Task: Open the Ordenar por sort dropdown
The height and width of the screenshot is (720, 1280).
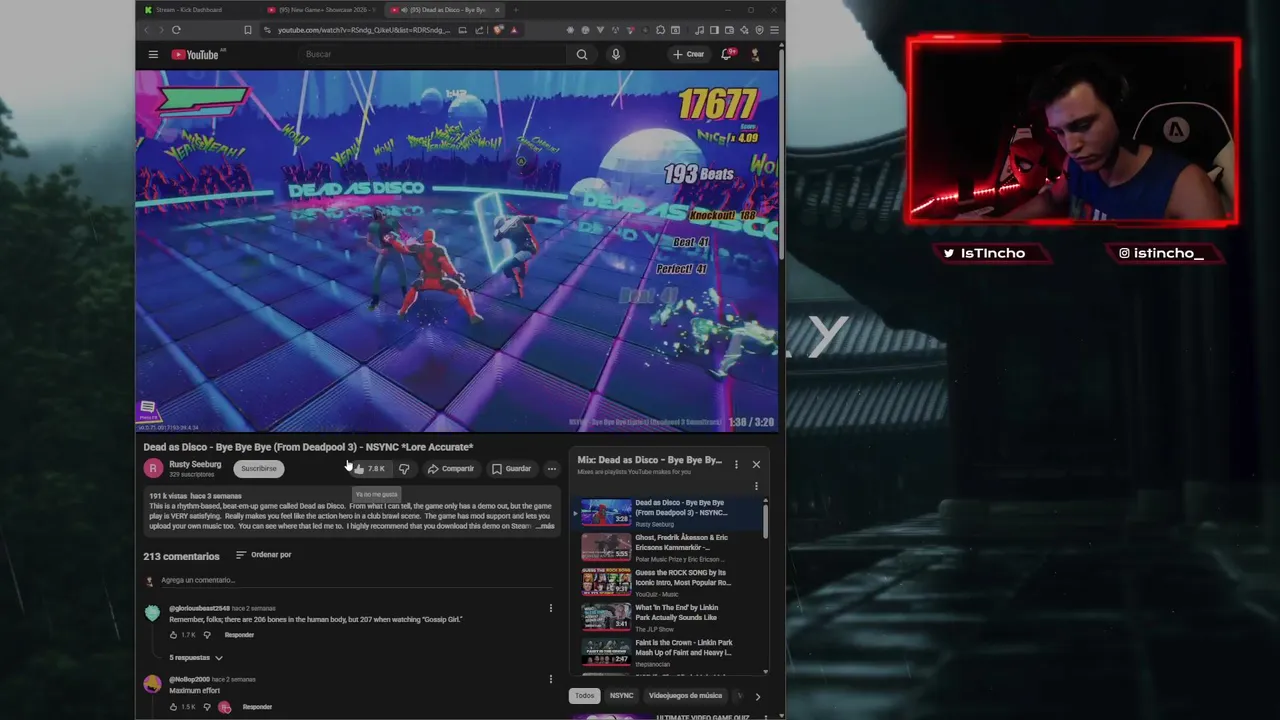Action: (264, 555)
